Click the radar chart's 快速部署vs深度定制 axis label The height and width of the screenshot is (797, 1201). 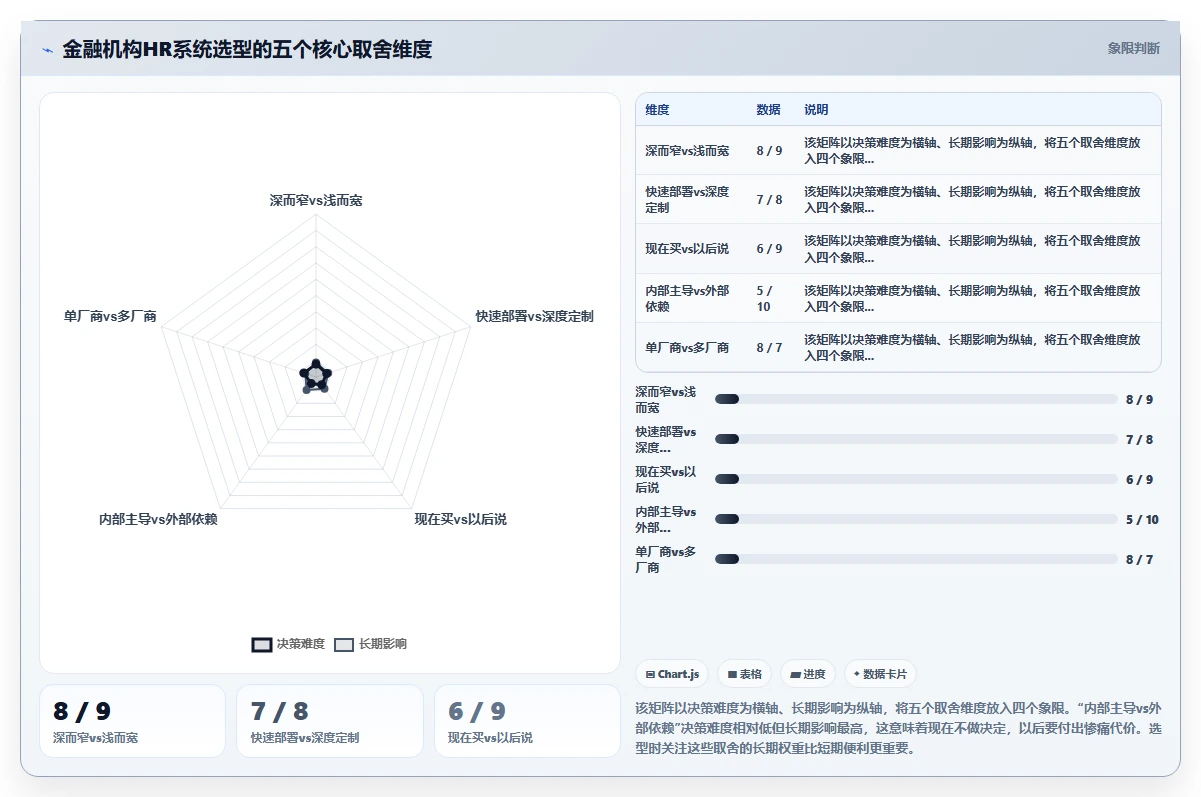coord(534,316)
